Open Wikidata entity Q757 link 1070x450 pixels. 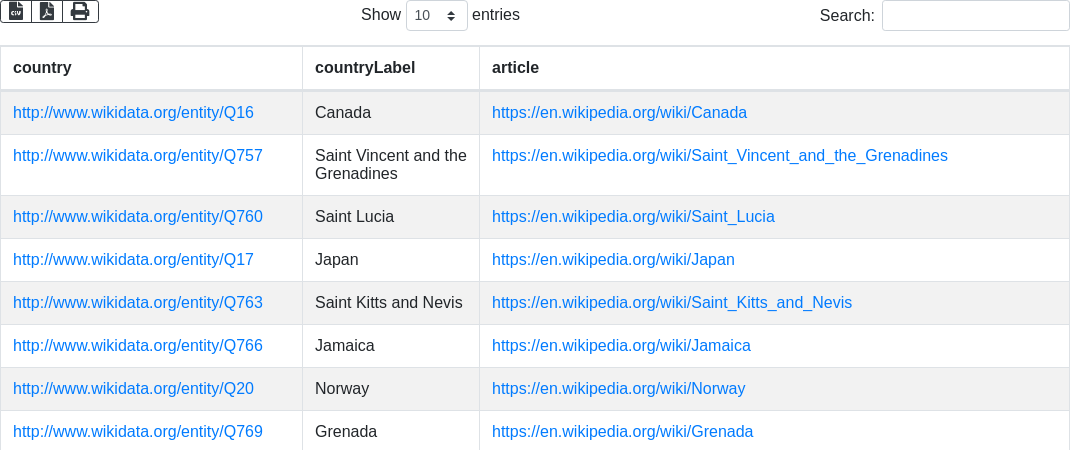[138, 156]
